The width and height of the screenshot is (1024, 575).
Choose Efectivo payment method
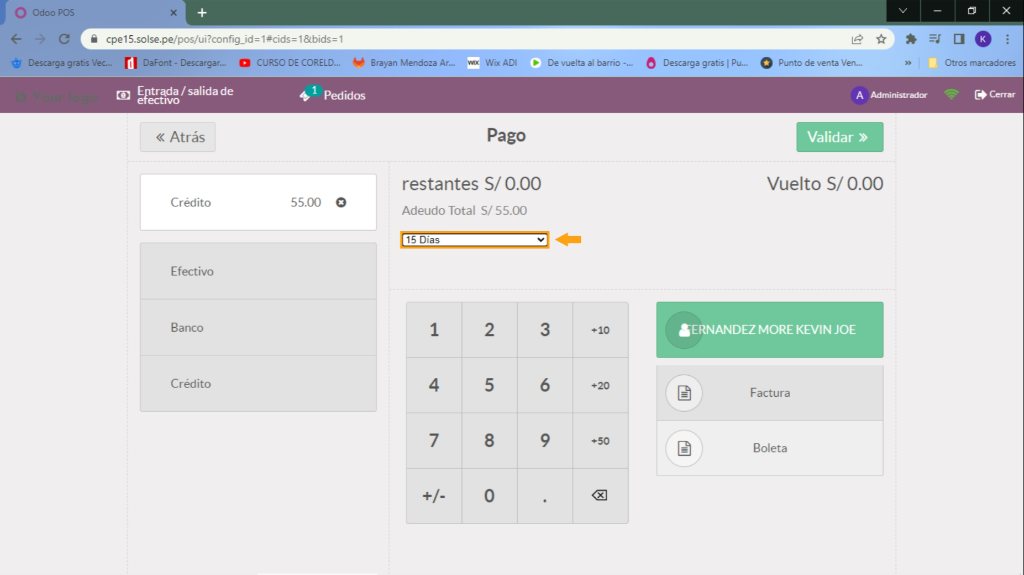[x=258, y=271]
